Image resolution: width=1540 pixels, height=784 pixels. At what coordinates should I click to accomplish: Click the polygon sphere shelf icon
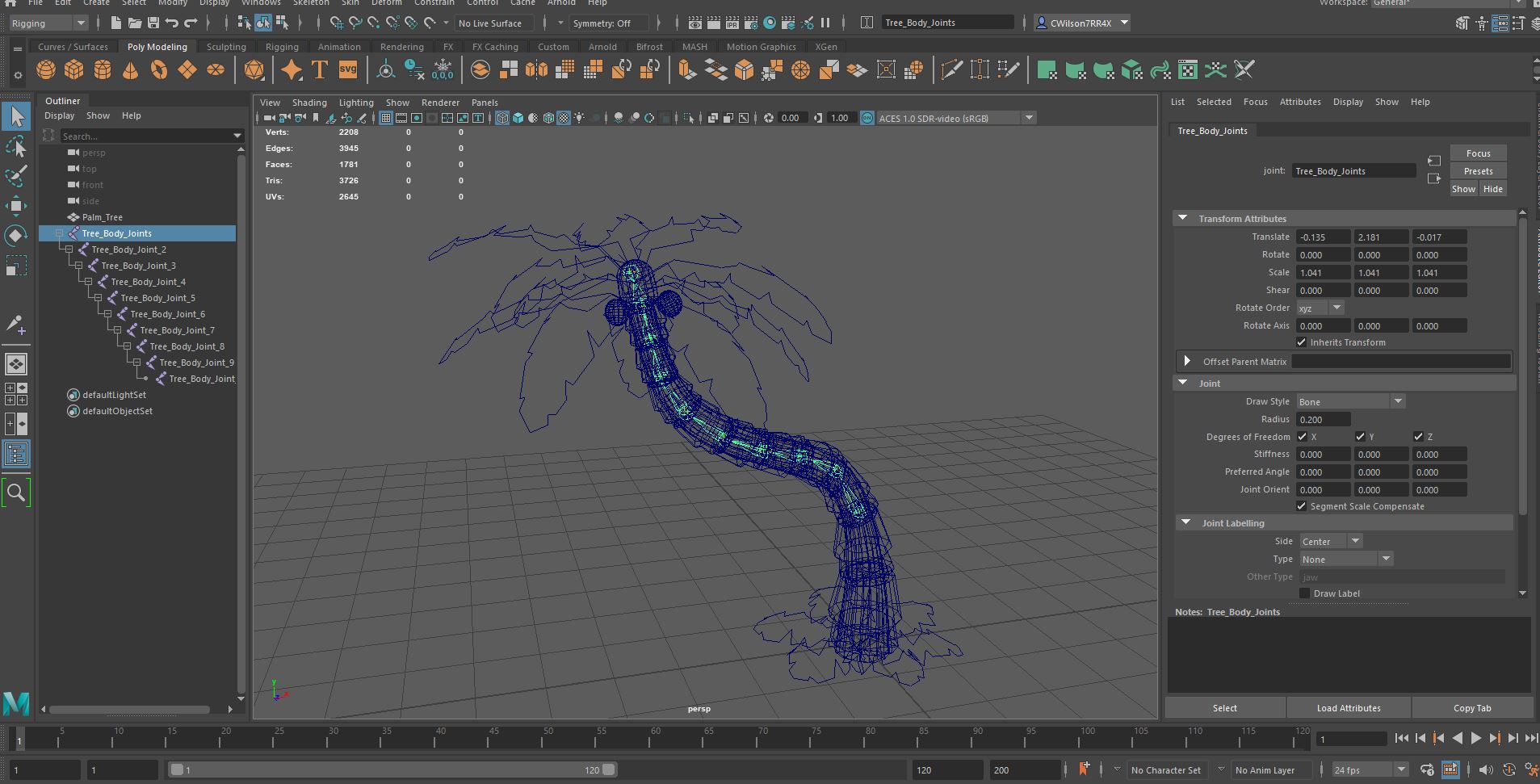pyautogui.click(x=46, y=70)
